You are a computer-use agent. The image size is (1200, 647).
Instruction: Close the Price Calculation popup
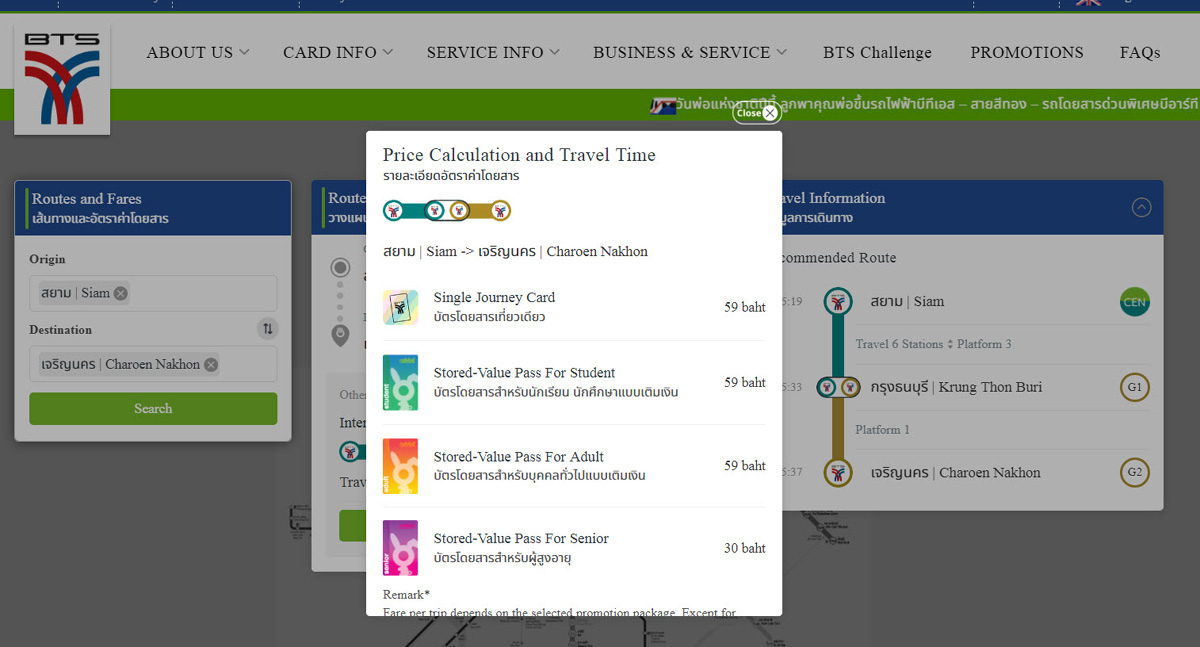point(755,113)
